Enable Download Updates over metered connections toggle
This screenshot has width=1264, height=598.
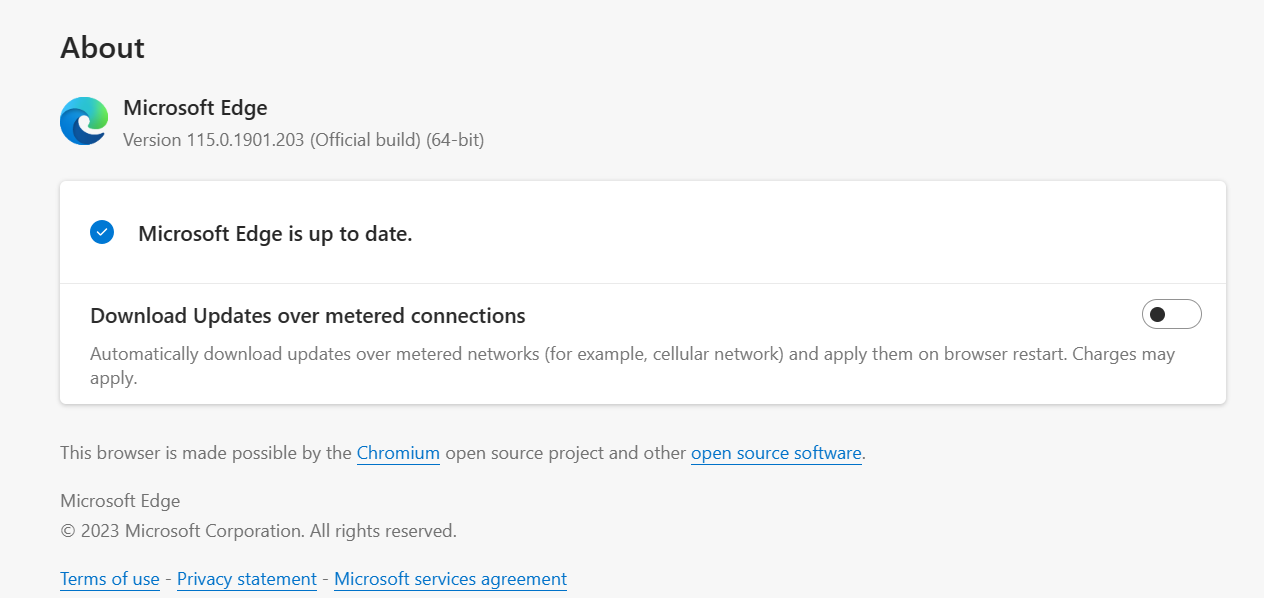tap(1172, 314)
